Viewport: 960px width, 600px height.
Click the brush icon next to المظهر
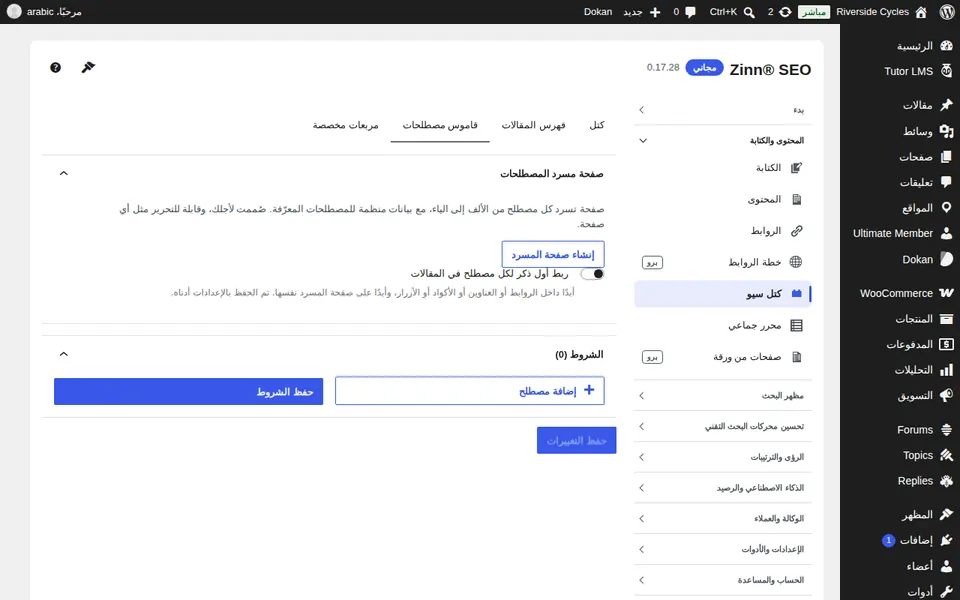[x=947, y=514]
